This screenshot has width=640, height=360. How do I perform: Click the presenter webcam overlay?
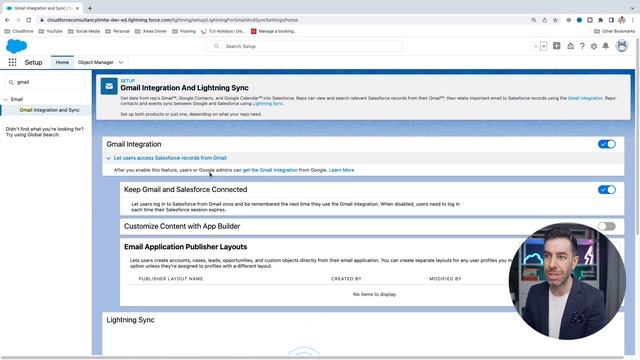[567, 281]
